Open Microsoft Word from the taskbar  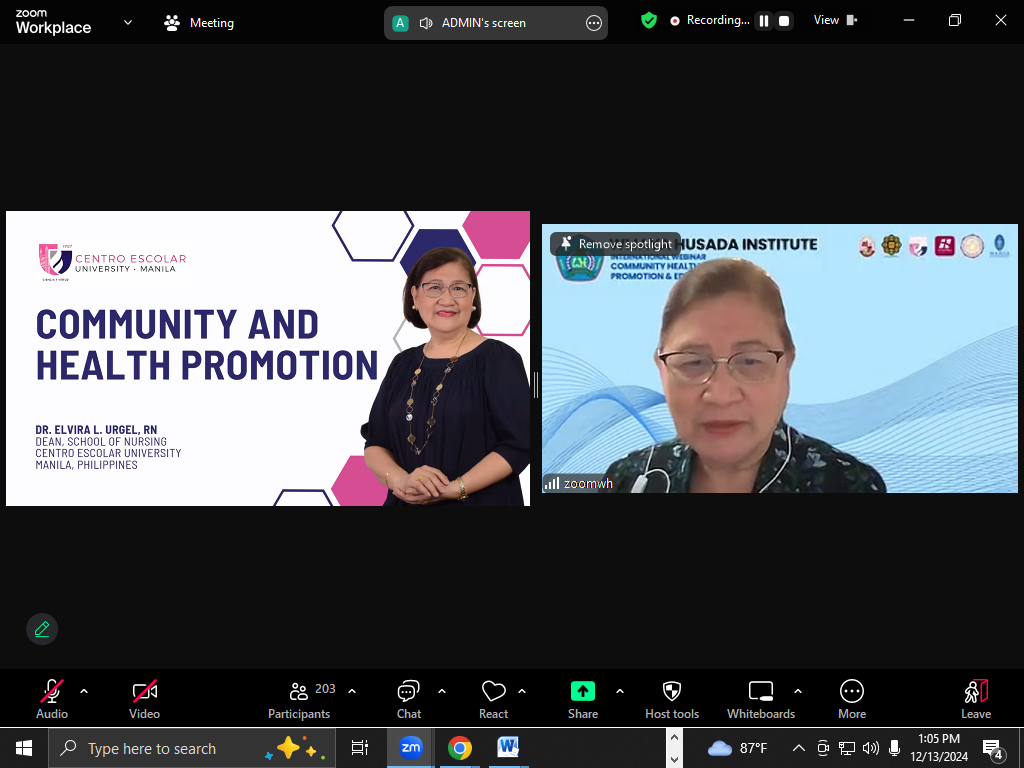pyautogui.click(x=508, y=748)
